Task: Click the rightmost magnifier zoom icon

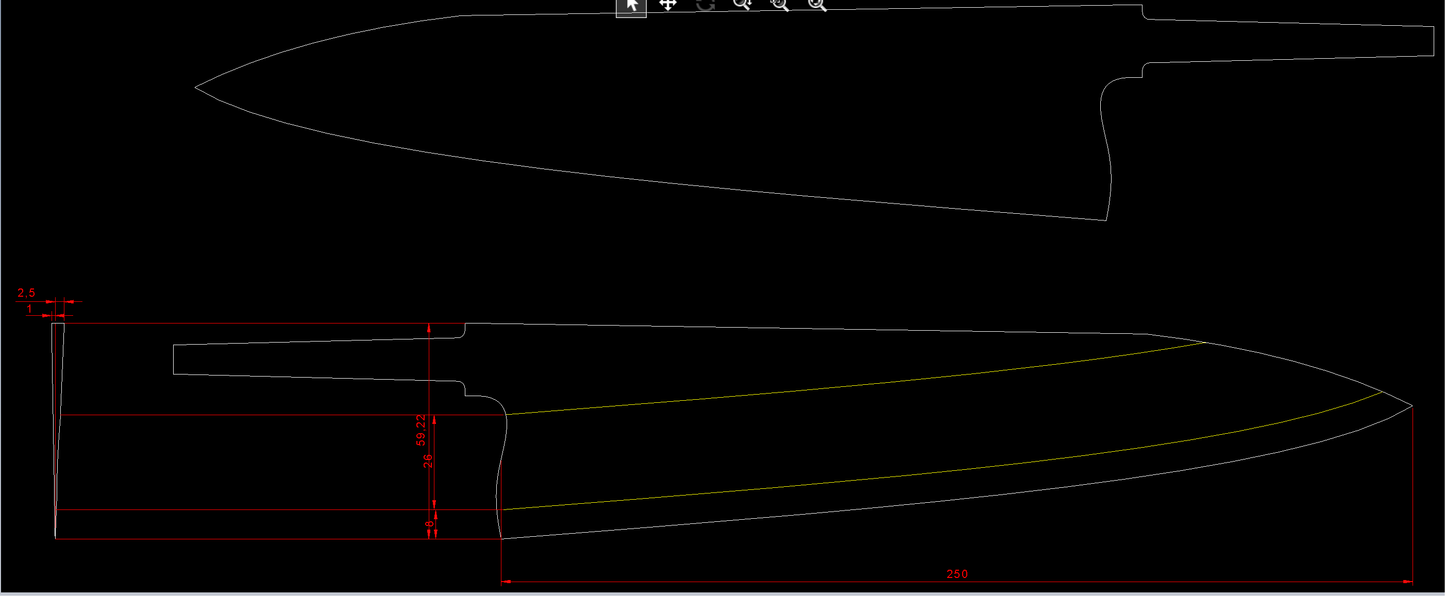Action: 817,5
